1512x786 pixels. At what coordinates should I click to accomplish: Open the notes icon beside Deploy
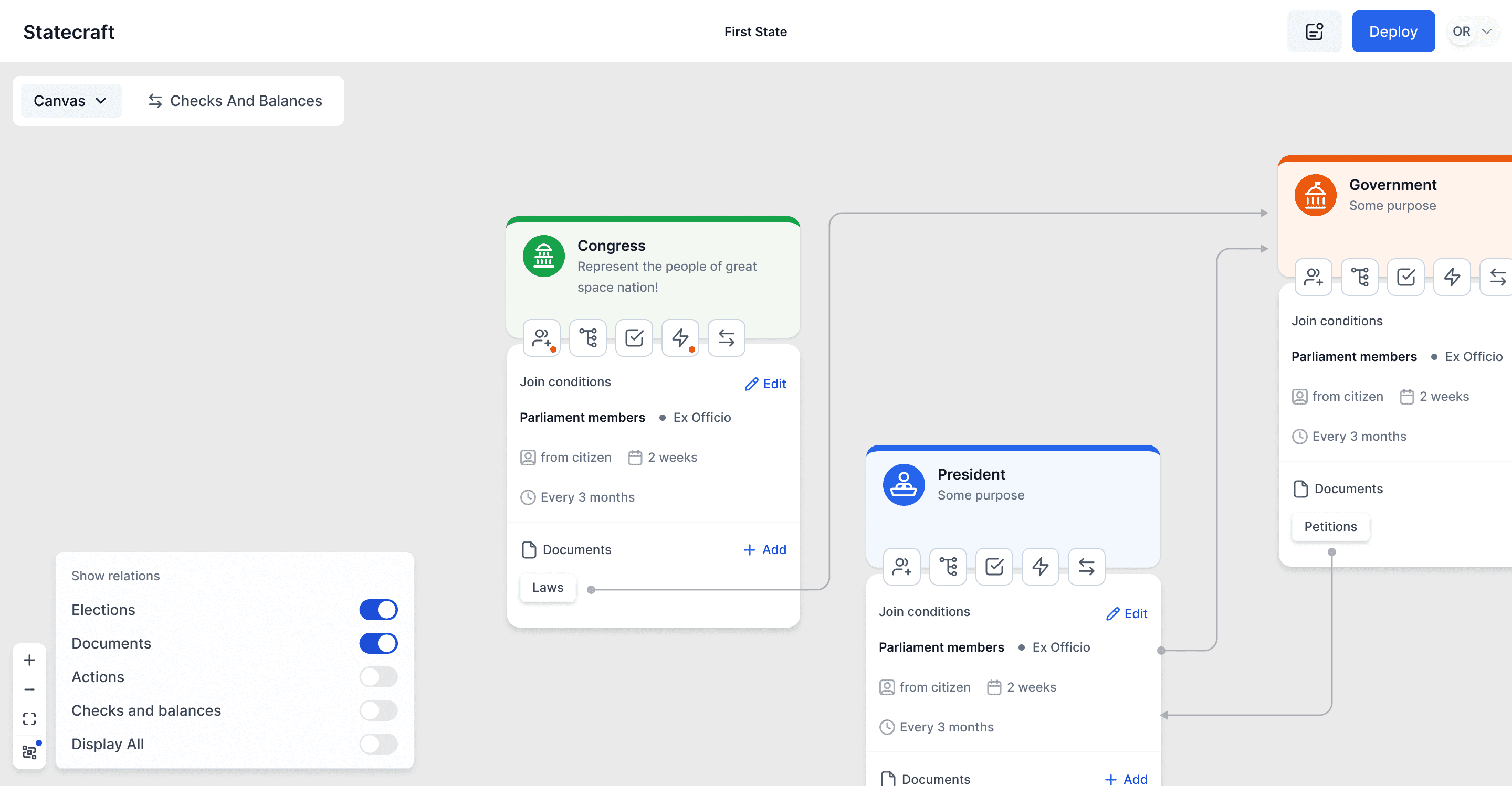click(1314, 31)
